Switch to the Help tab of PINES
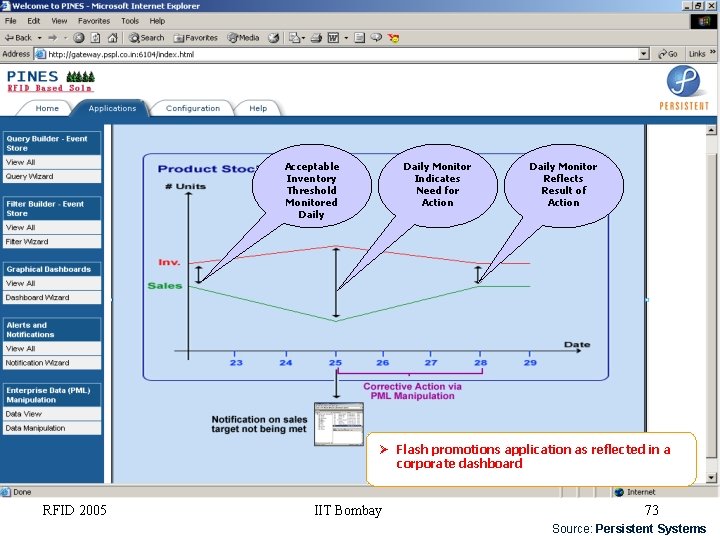This screenshot has width=720, height=540. click(258, 108)
